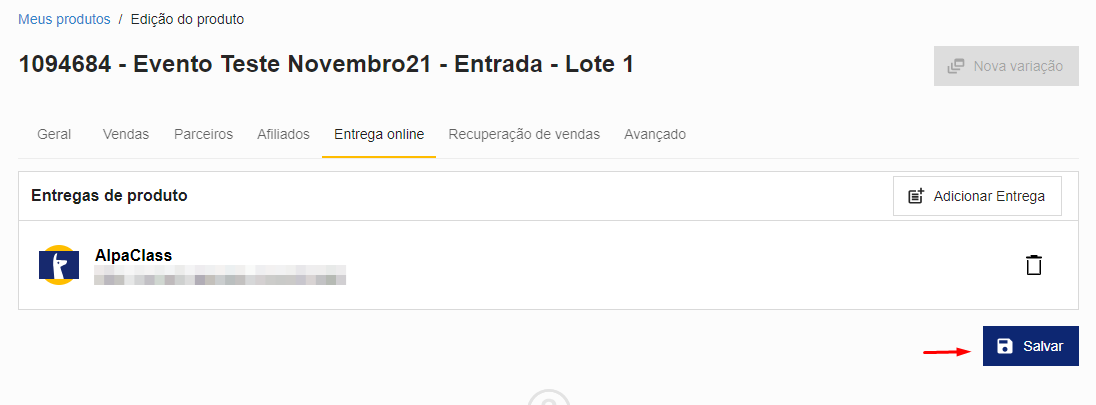Click the add-list icon beside Adicionar Entrega
The height and width of the screenshot is (405, 1096).
tap(916, 196)
